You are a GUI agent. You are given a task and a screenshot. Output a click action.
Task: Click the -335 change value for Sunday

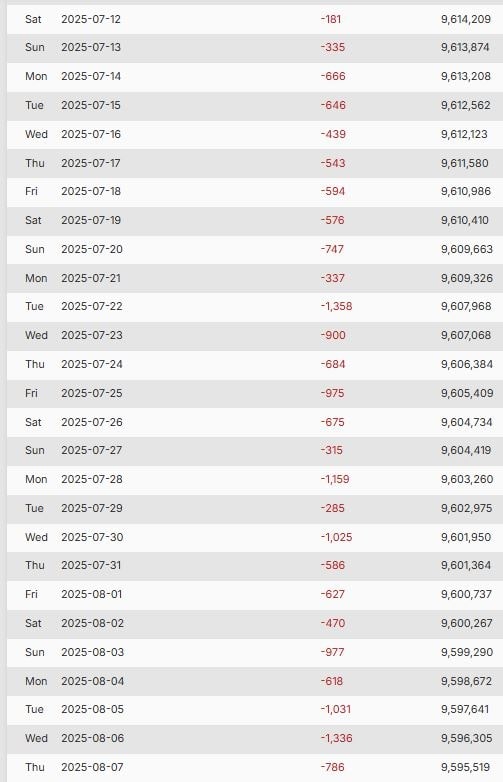[333, 47]
